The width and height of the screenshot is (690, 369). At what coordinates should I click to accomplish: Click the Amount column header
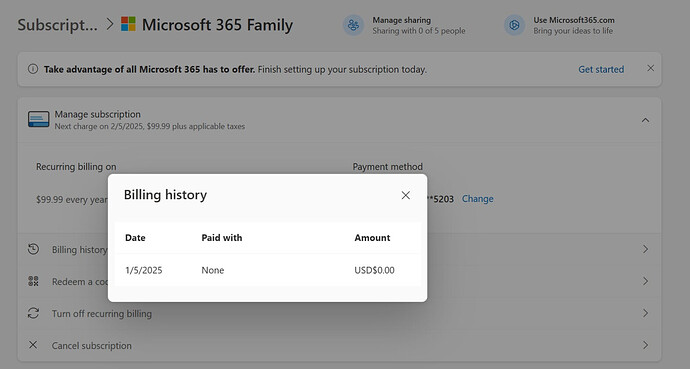(x=372, y=238)
